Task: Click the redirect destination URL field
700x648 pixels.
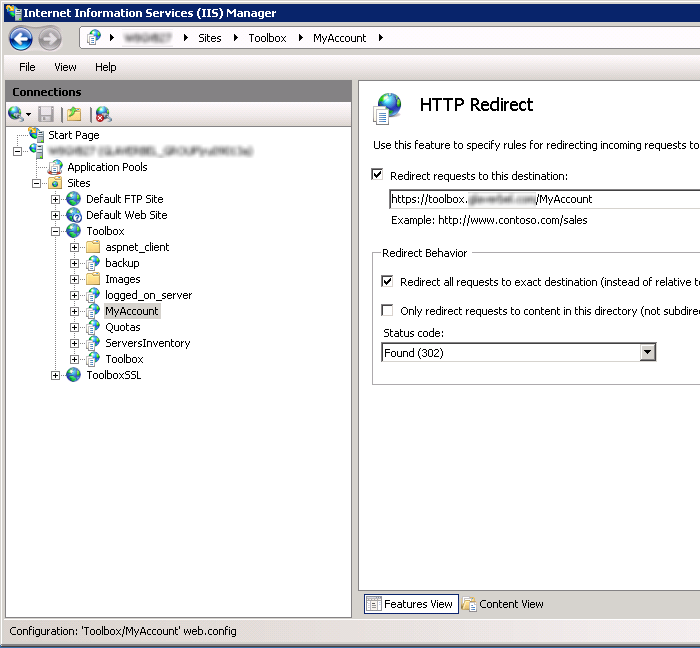Action: (x=540, y=199)
